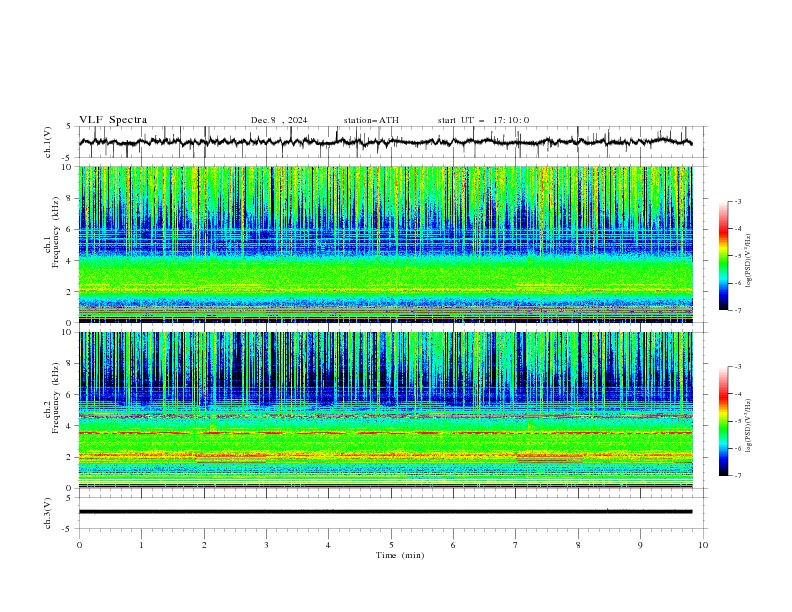
Task: Click the '-3' tick on upper colorbar
Action: pos(737,201)
